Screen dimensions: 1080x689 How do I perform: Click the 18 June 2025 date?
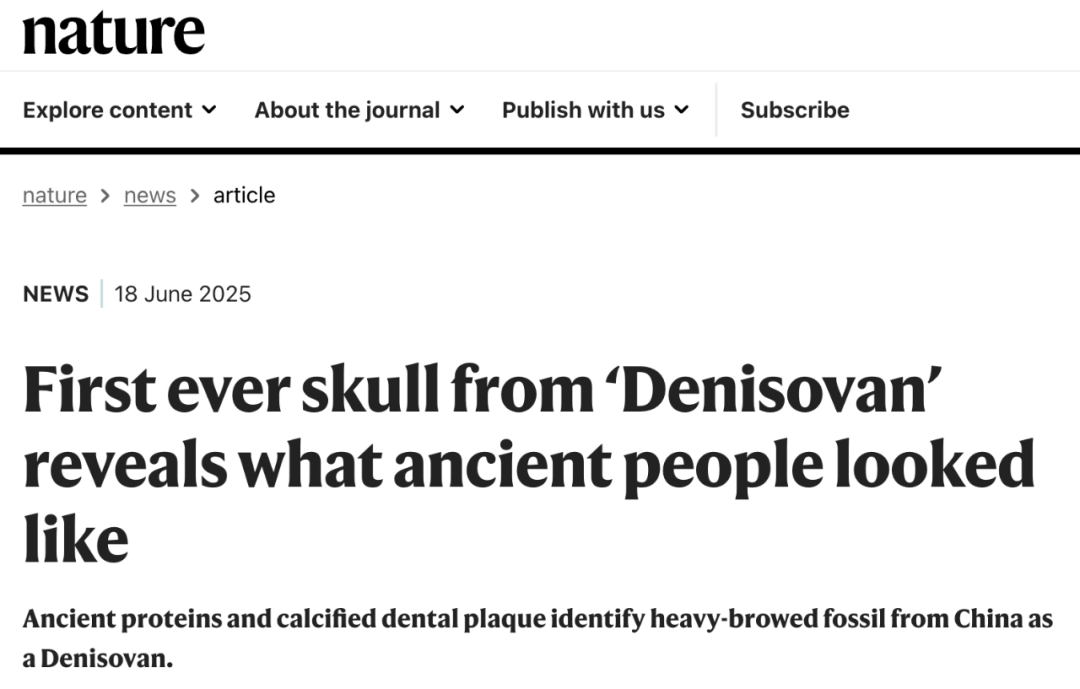(183, 294)
